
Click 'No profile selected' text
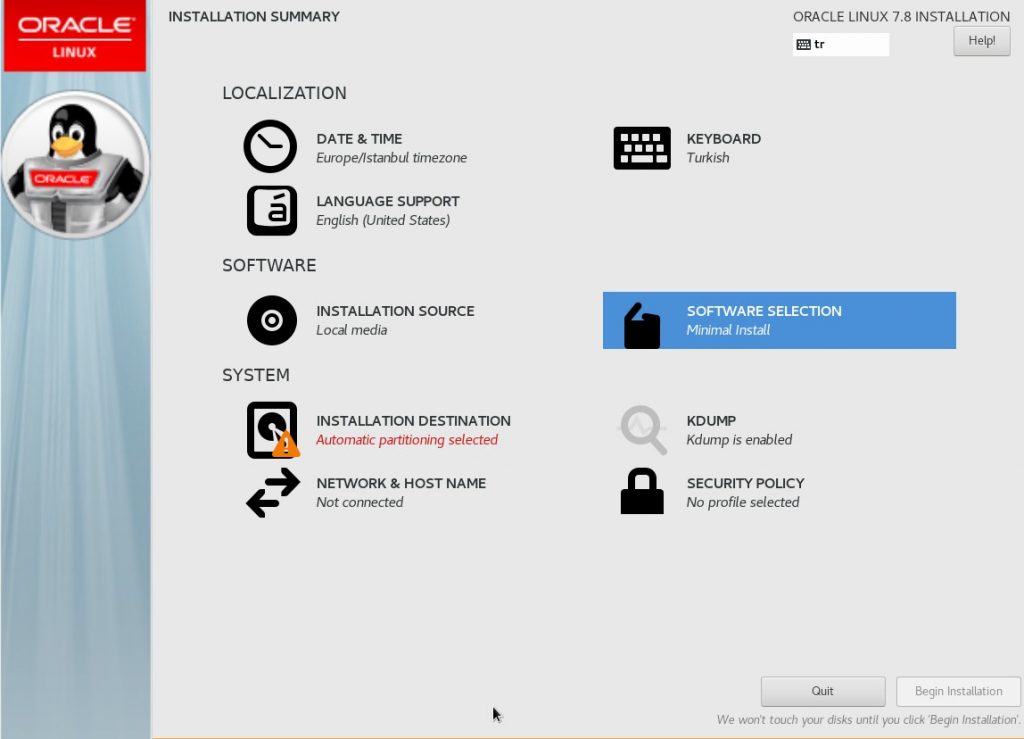[743, 503]
